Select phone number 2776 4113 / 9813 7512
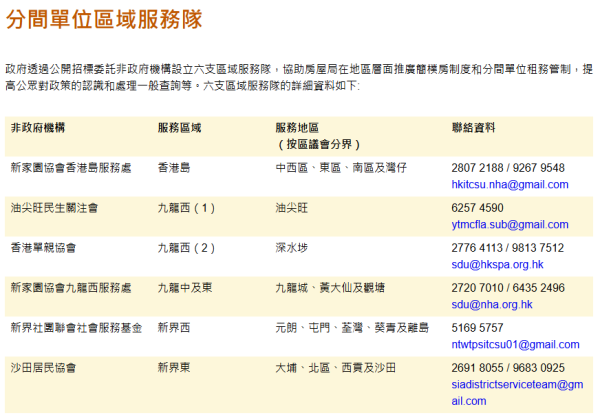 [x=507, y=248]
